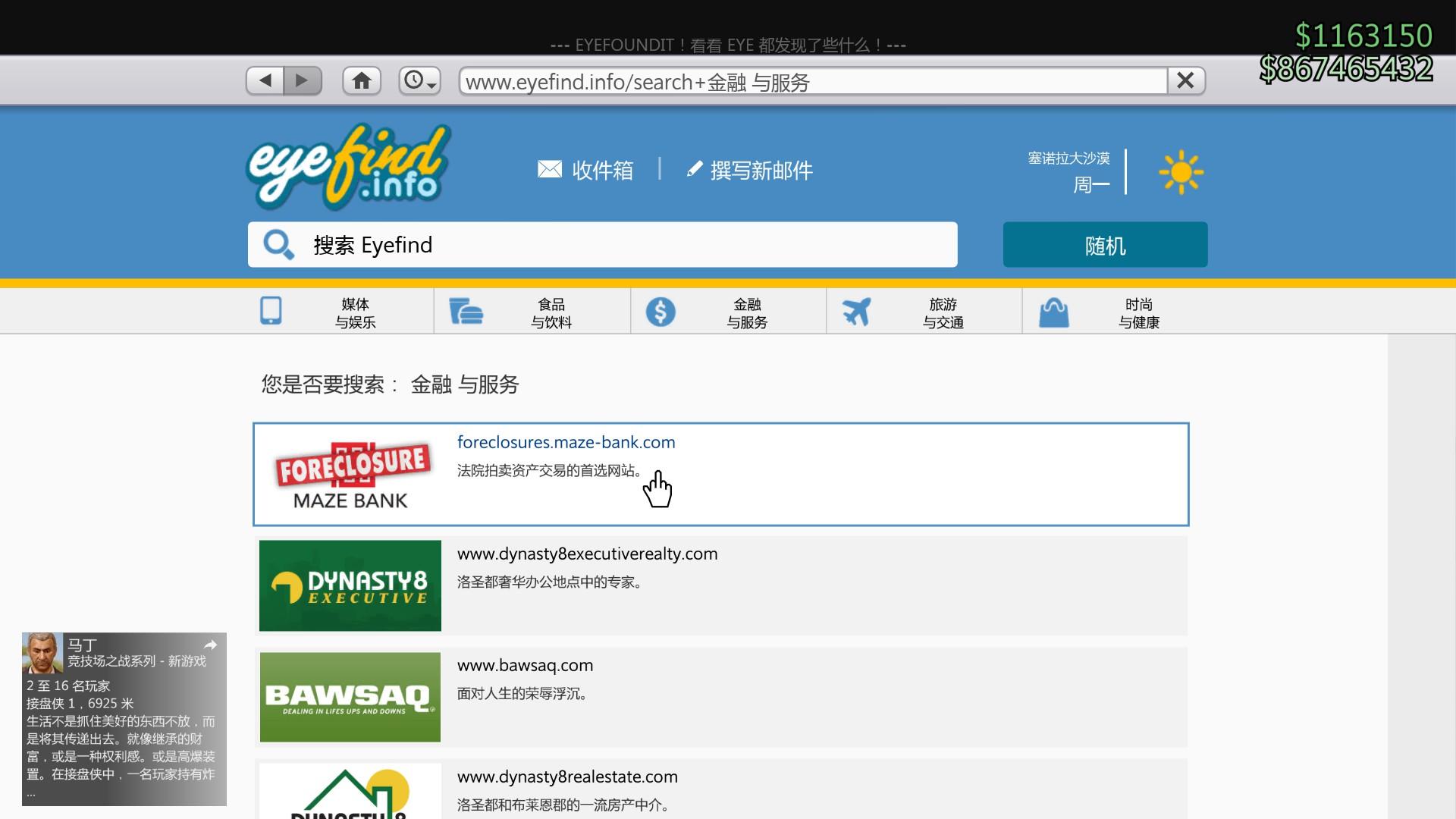Image resolution: width=1456 pixels, height=819 pixels.
Task: Click the Dynasty8 Executive logo thumbnail
Action: tap(350, 585)
